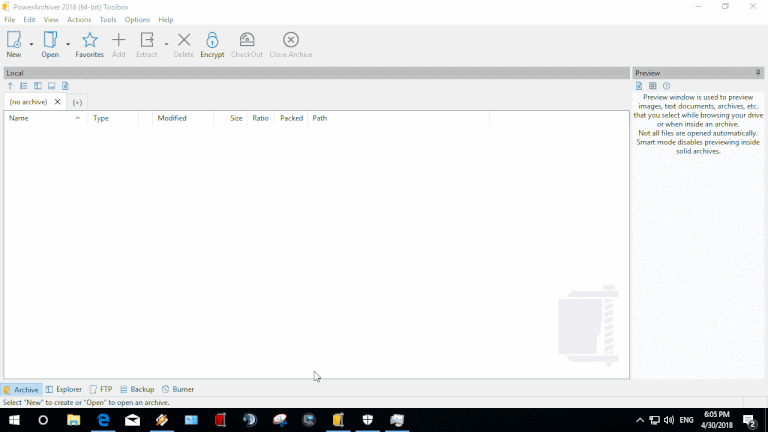Open Windows Defender shield on taskbar
Viewport: 768px width, 432px height.
pos(367,420)
